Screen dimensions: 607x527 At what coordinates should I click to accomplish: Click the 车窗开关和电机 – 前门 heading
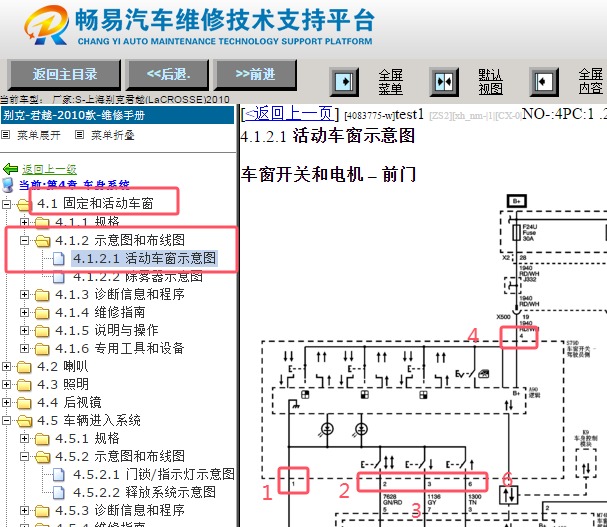(x=328, y=174)
